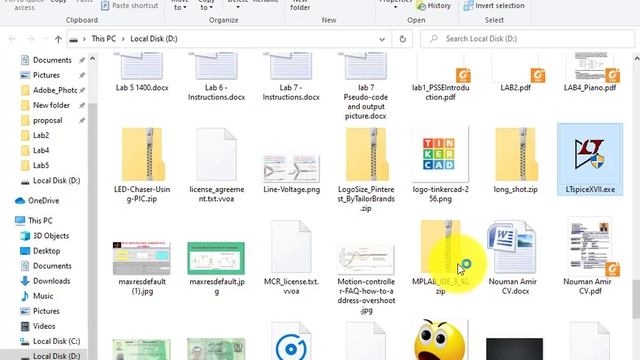Expand chevron after This PC breadcrumb
The width and height of the screenshot is (640, 360).
pyautogui.click(x=123, y=39)
